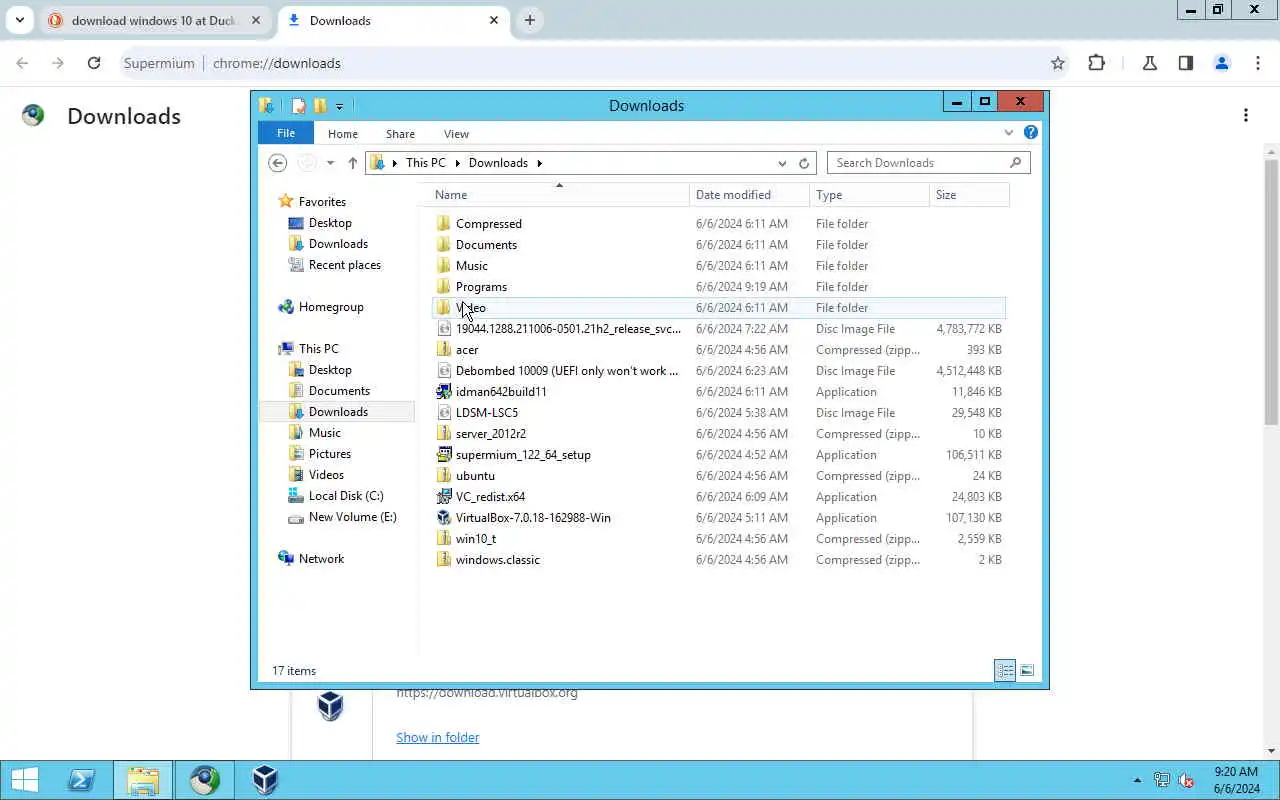Image resolution: width=1280 pixels, height=800 pixels.
Task: Select the win10_t compressed file
Action: tap(476, 539)
